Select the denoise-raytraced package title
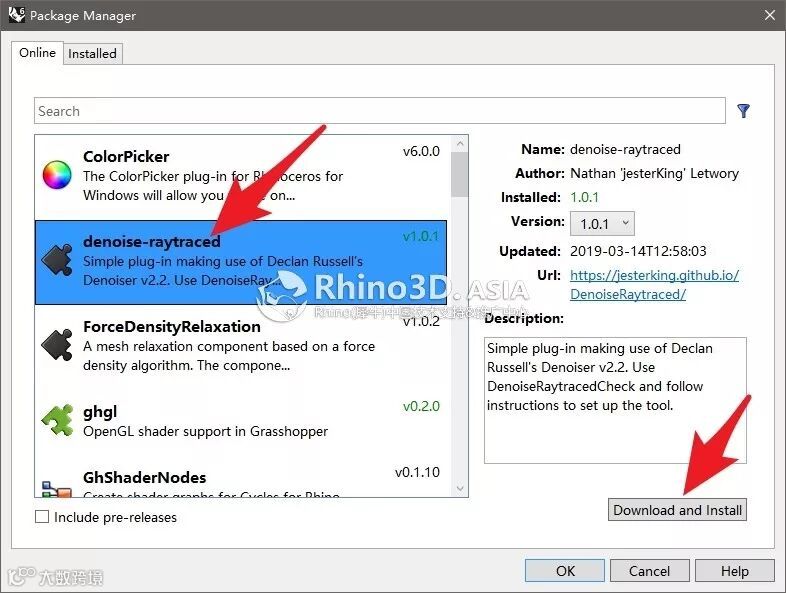Screen dimensions: 786x593 click(x=151, y=242)
